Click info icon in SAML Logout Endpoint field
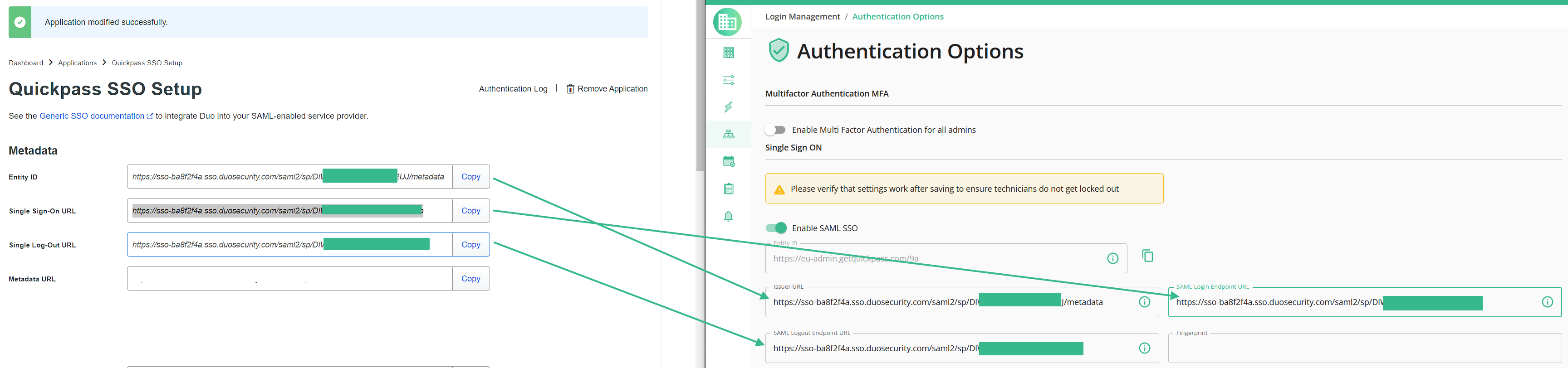Screen dimensions: 1568x368 point(1144,349)
